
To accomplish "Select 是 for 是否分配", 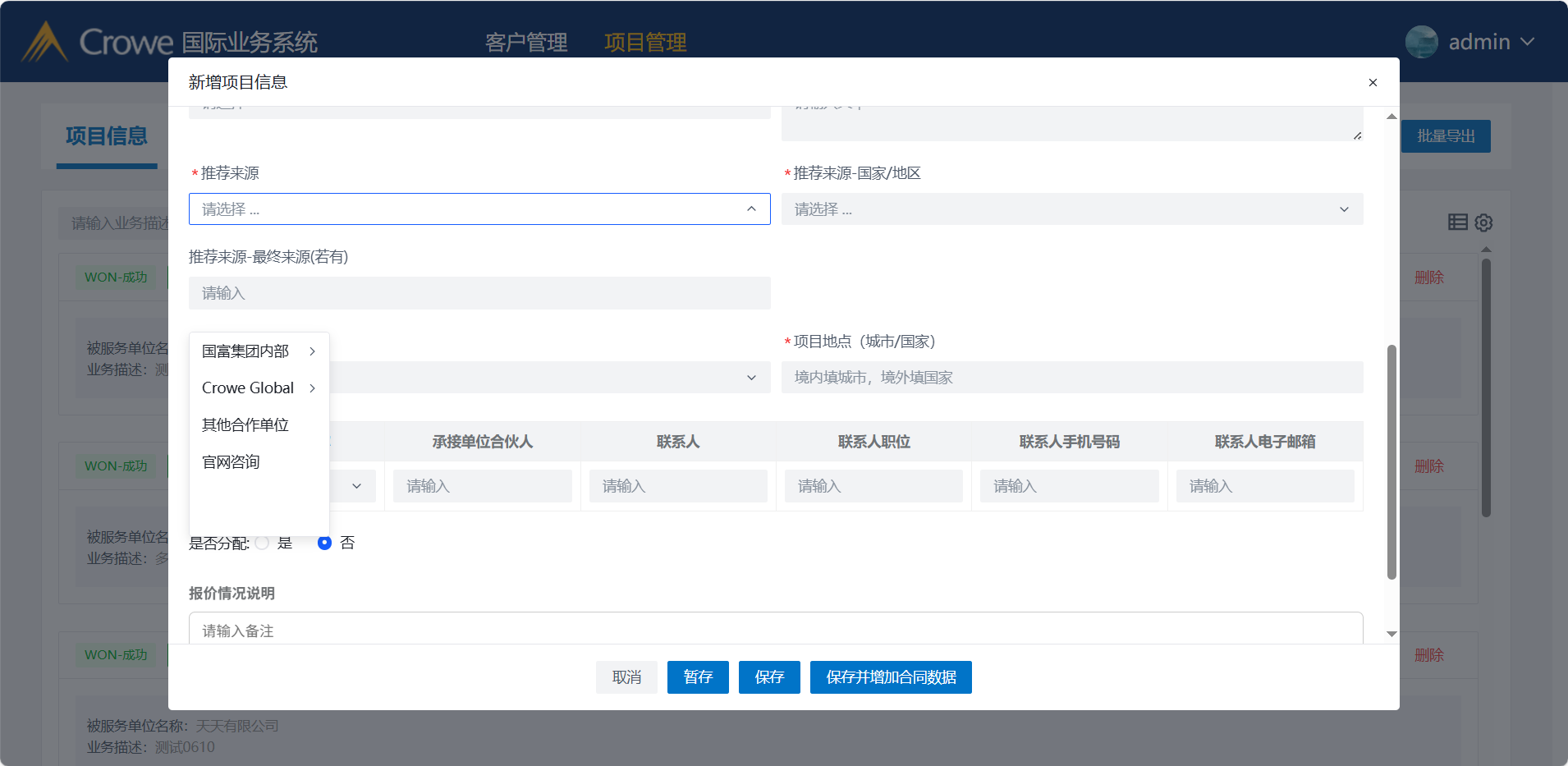I will 263,543.
